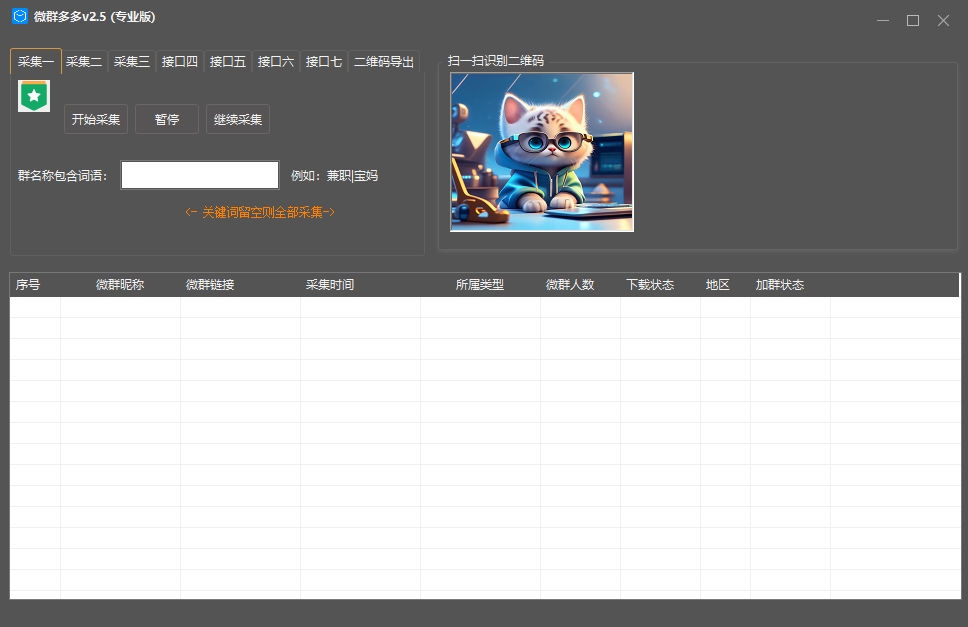Maximize the 微群多多 window
968x627 pixels.
[913, 20]
